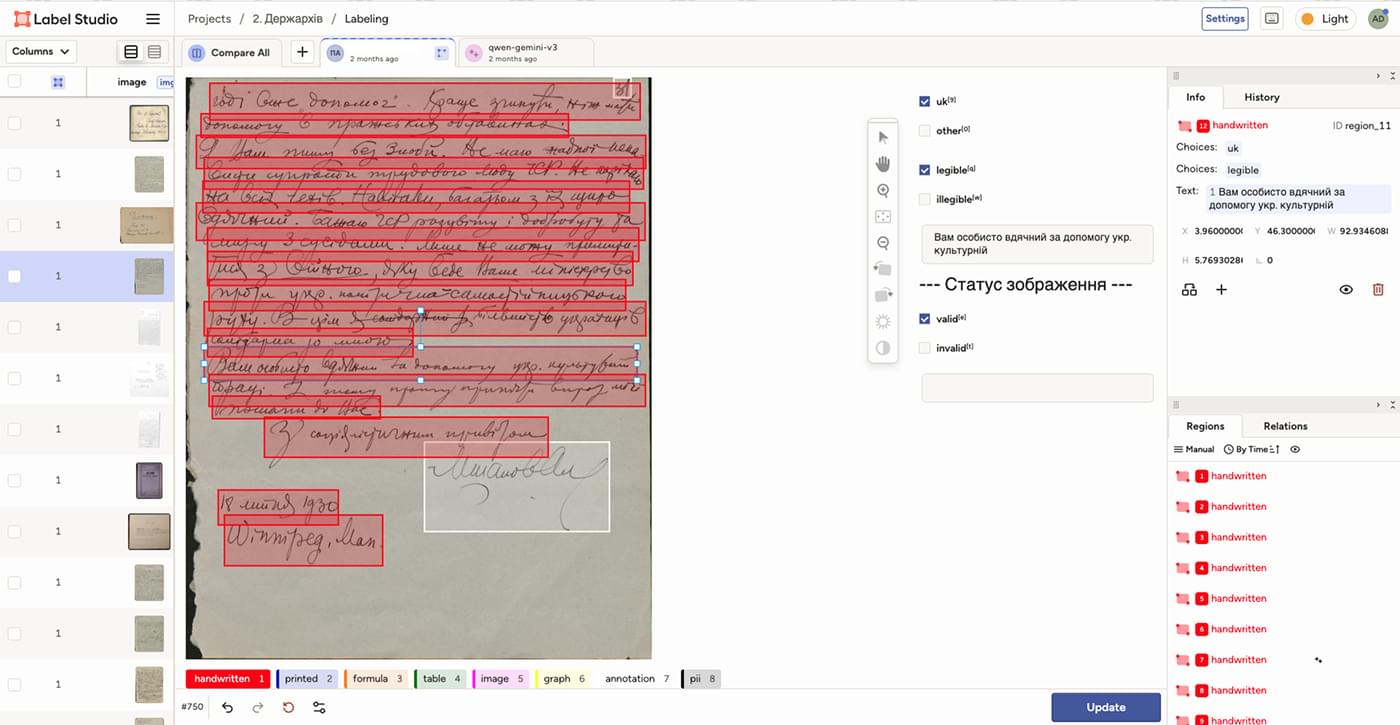Click the annotation options icon on the ПА tab
The width and height of the screenshot is (1400, 725).
(441, 52)
